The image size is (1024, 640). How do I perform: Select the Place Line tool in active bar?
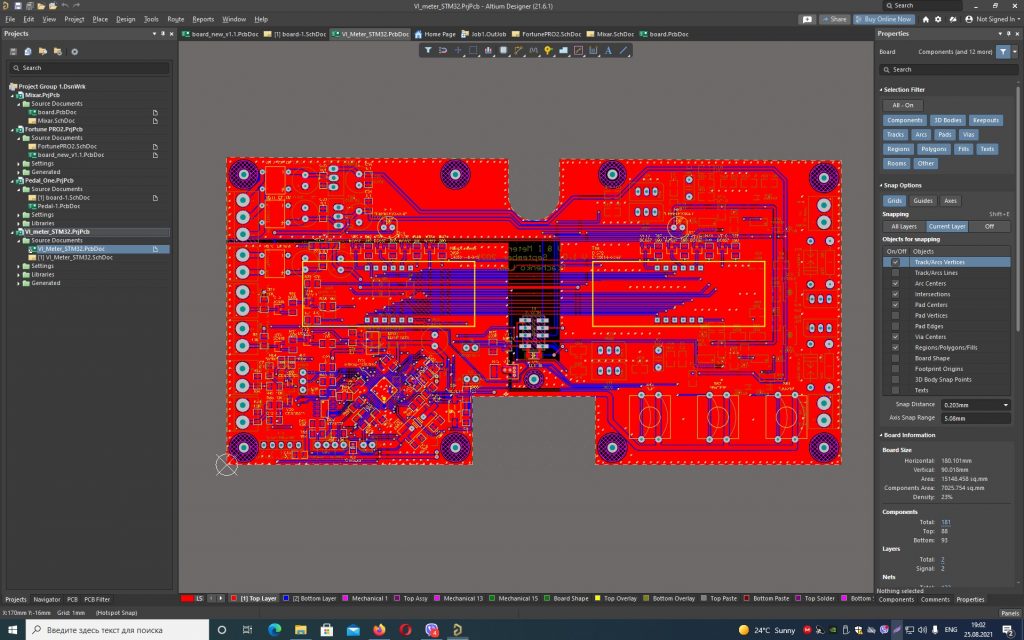[624, 50]
